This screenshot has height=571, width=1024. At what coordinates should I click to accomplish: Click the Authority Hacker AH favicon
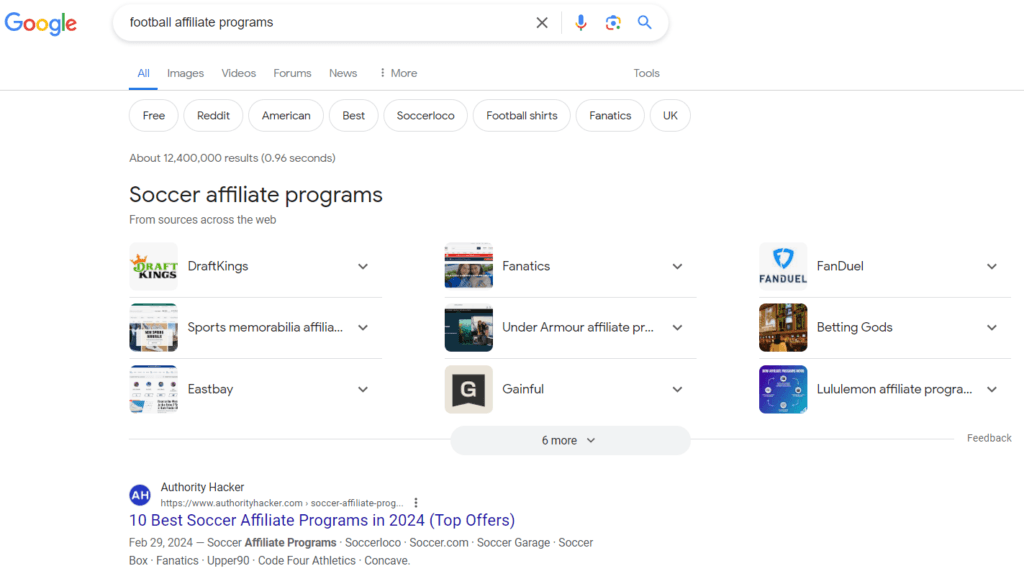[x=140, y=495]
